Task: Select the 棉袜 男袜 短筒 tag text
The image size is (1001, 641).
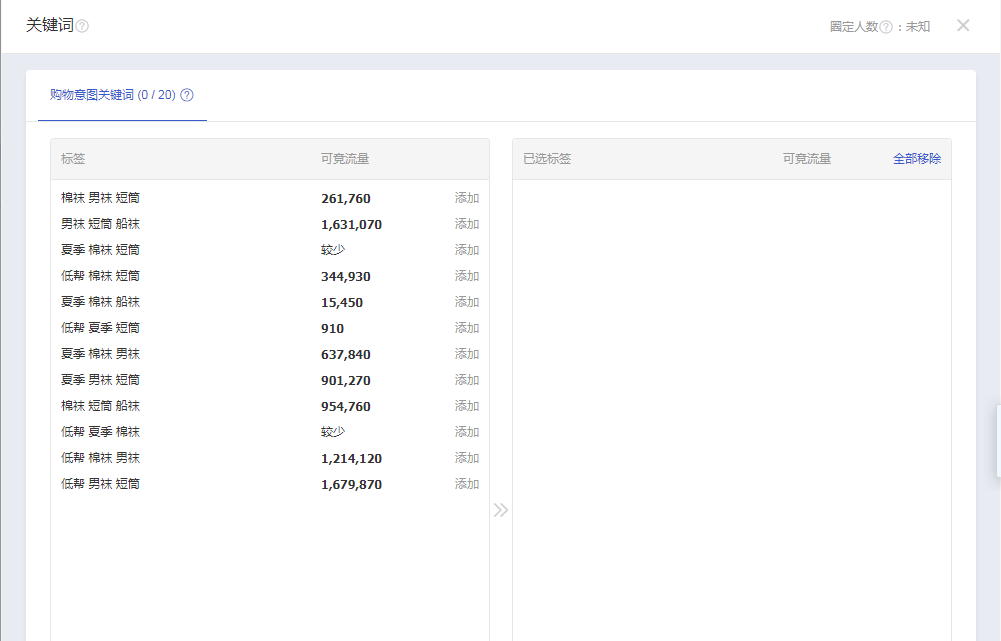Action: tap(100, 198)
